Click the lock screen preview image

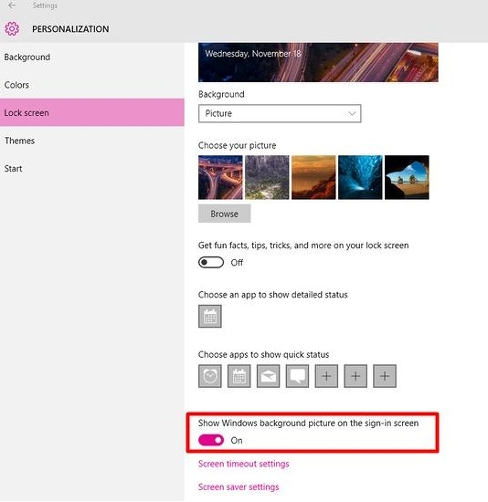318,62
